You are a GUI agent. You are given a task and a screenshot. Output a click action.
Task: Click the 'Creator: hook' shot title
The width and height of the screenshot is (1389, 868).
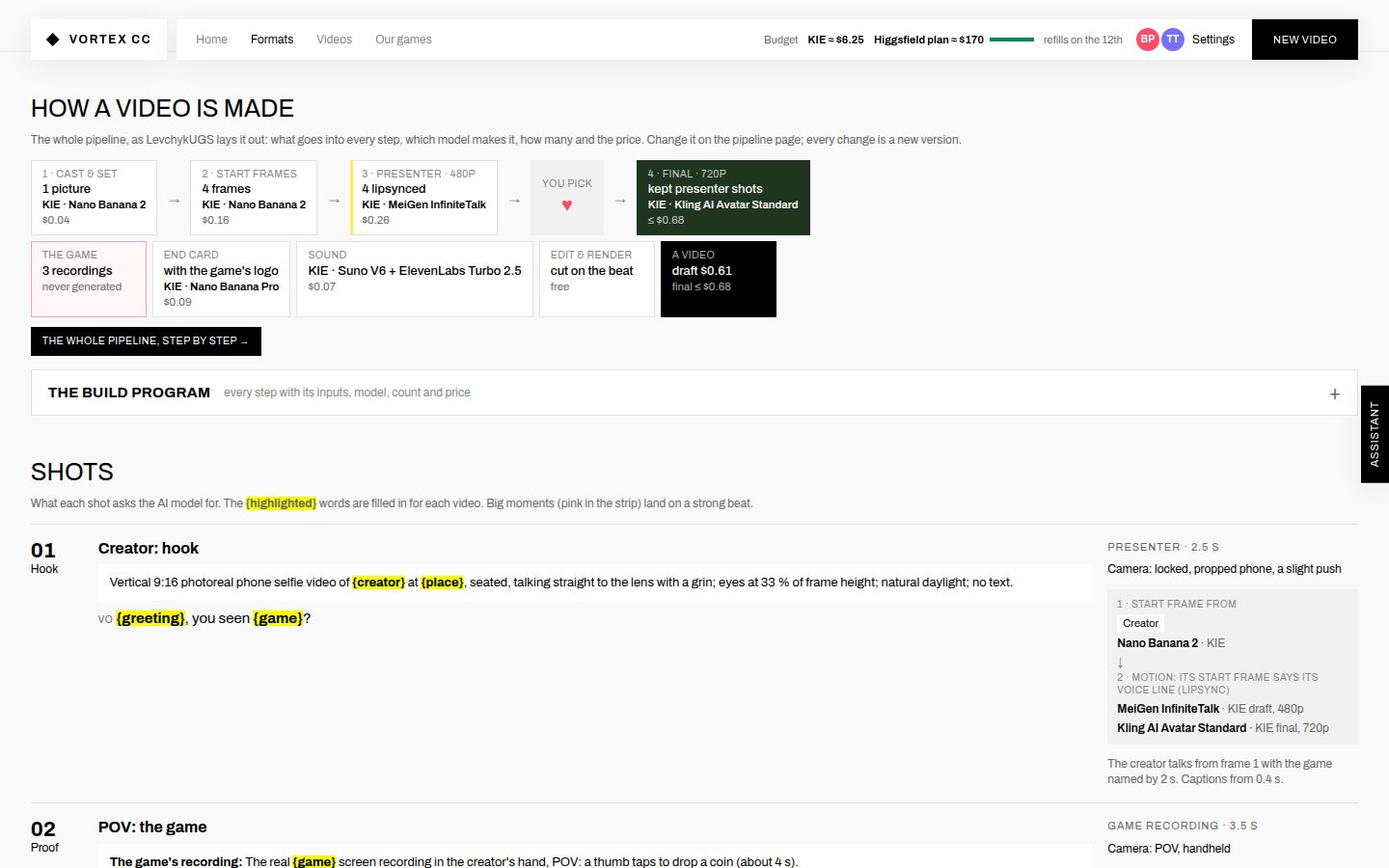(x=149, y=549)
